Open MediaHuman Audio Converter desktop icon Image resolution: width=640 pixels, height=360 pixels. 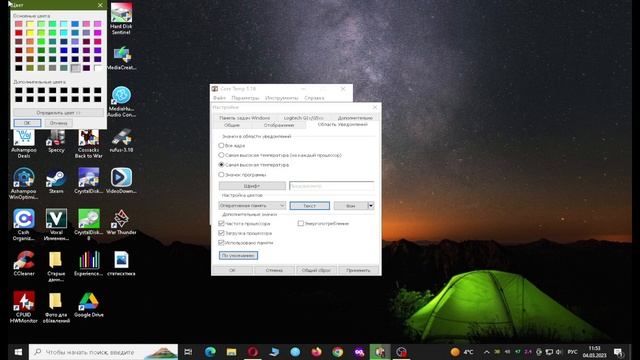point(121,101)
